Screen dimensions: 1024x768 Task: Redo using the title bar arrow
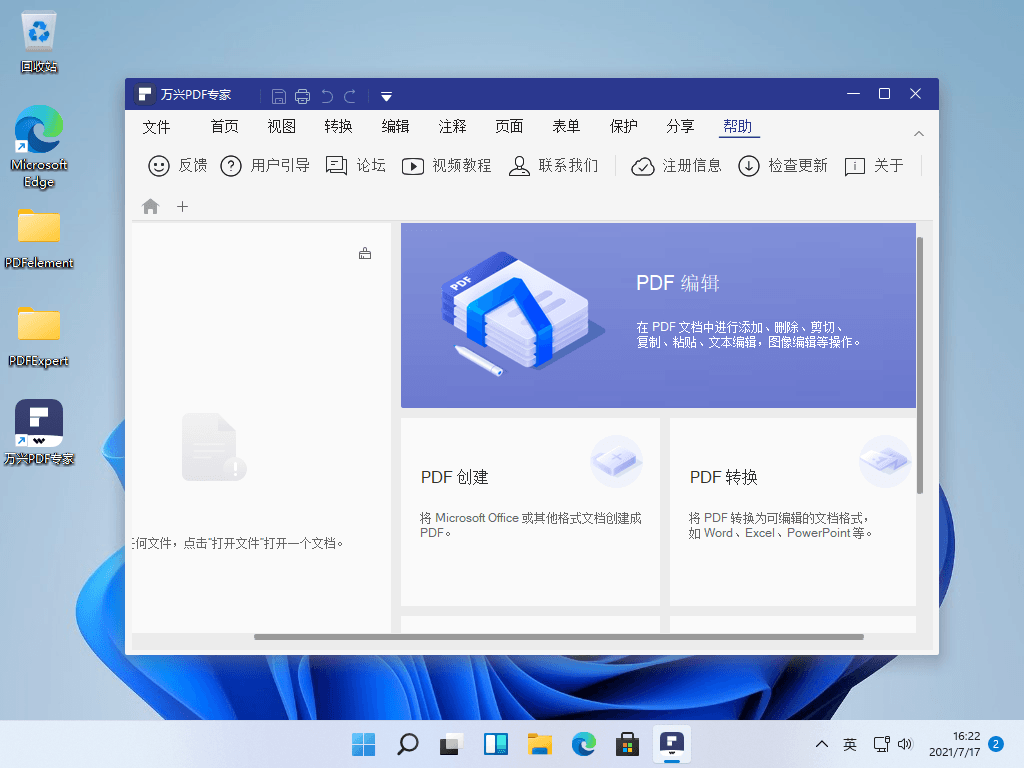(350, 97)
